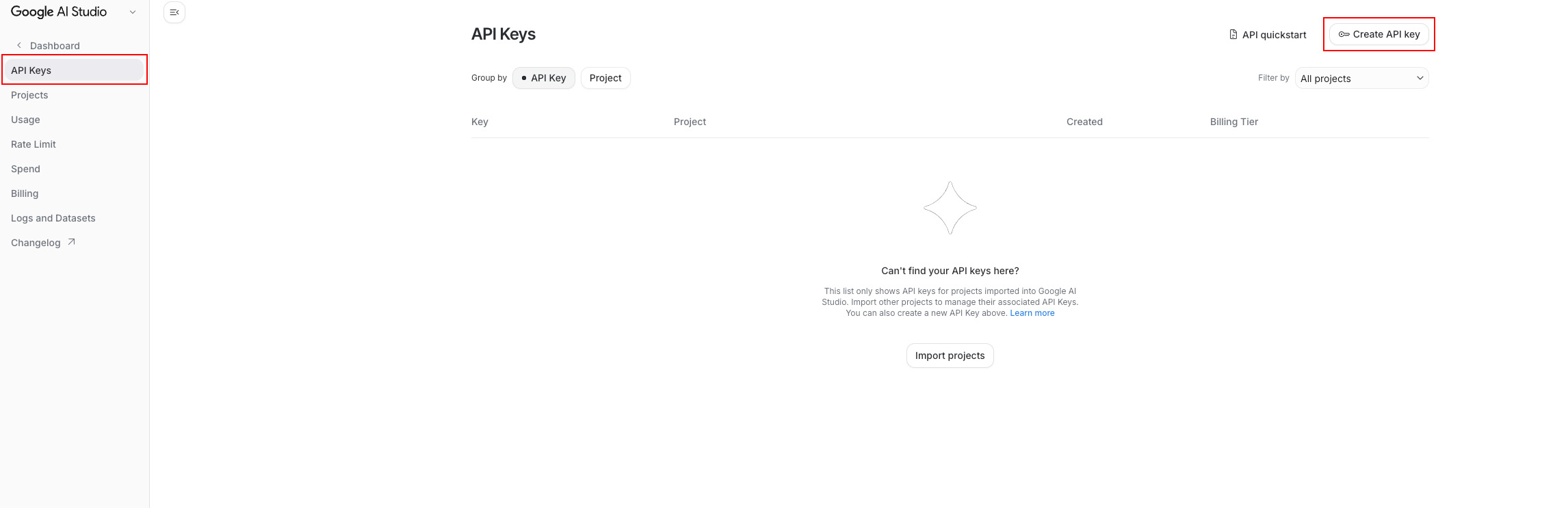Click the API Keys page heading
This screenshot has height=508, width=1568.
tap(504, 34)
